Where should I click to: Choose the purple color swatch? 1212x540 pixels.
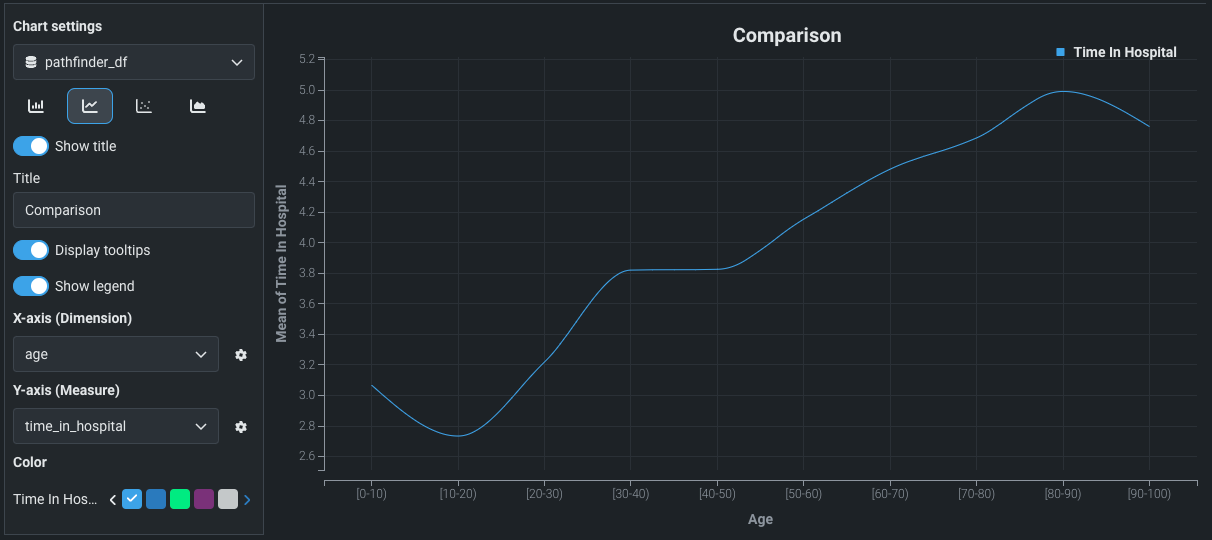coord(204,499)
